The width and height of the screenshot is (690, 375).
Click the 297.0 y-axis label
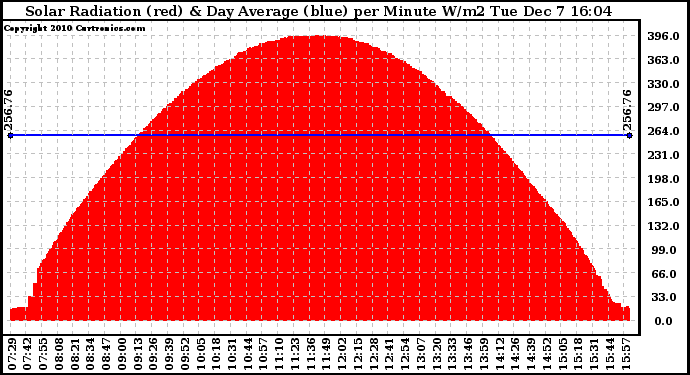[x=663, y=107]
